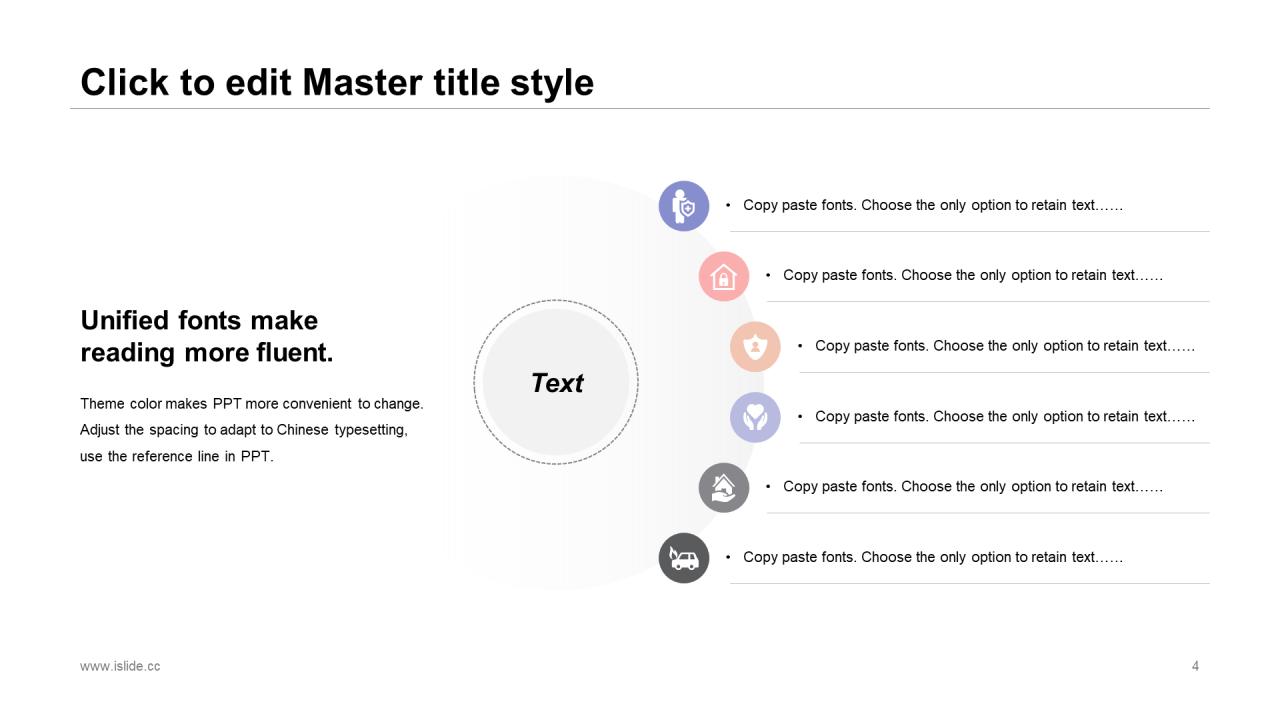This screenshot has height=720, width=1280.
Task: Select the Unified fonts heading text
Action: [206, 336]
